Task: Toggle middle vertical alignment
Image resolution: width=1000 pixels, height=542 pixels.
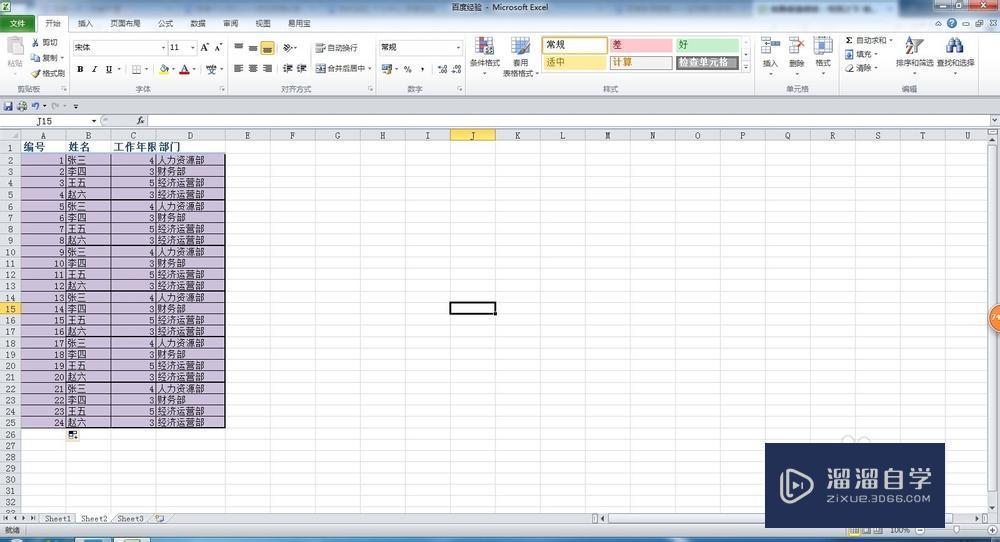Action: 253,48
